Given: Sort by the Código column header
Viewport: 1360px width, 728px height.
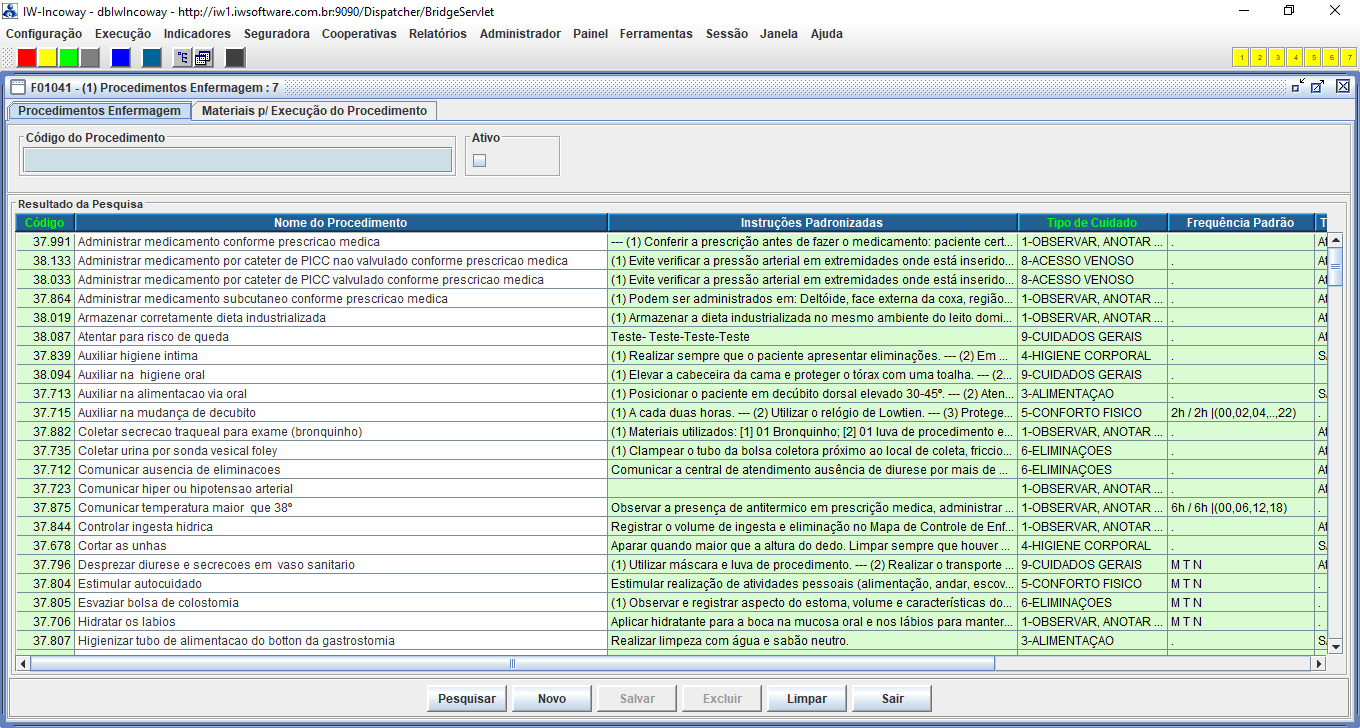Looking at the screenshot, I should (x=45, y=223).
